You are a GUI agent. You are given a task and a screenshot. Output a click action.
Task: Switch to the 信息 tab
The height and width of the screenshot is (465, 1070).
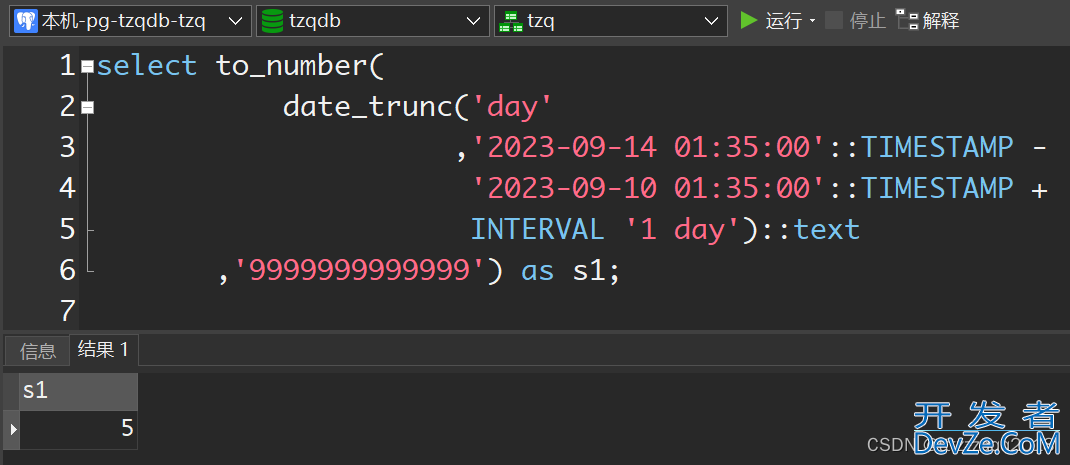[38, 351]
